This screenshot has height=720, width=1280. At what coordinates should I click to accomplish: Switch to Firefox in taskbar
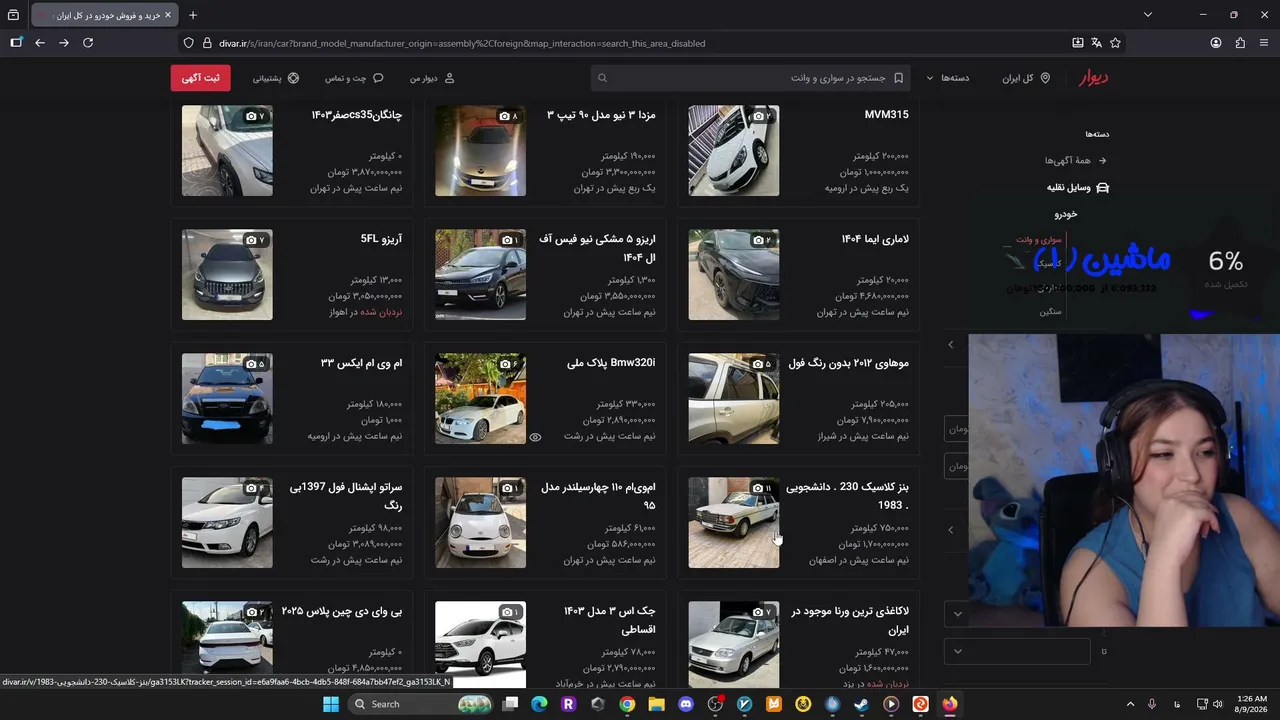point(949,704)
